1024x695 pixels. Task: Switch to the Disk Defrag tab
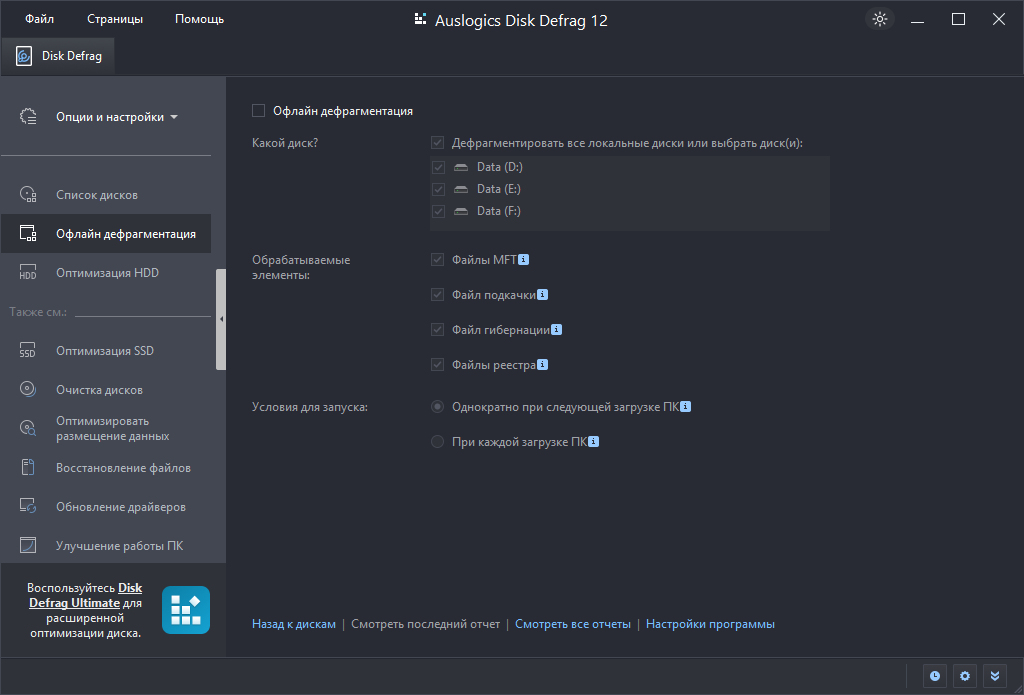coord(59,56)
